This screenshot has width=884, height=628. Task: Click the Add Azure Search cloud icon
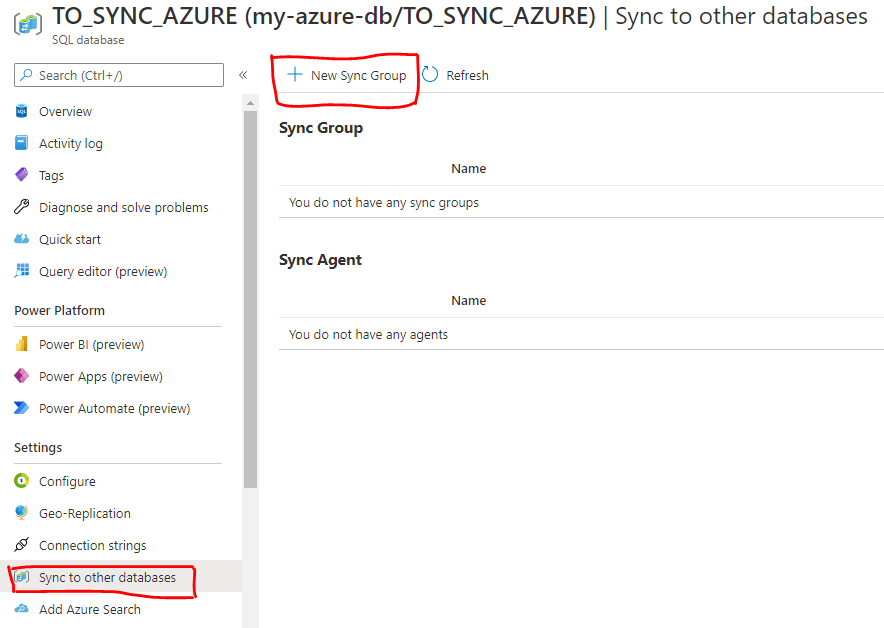point(21,609)
